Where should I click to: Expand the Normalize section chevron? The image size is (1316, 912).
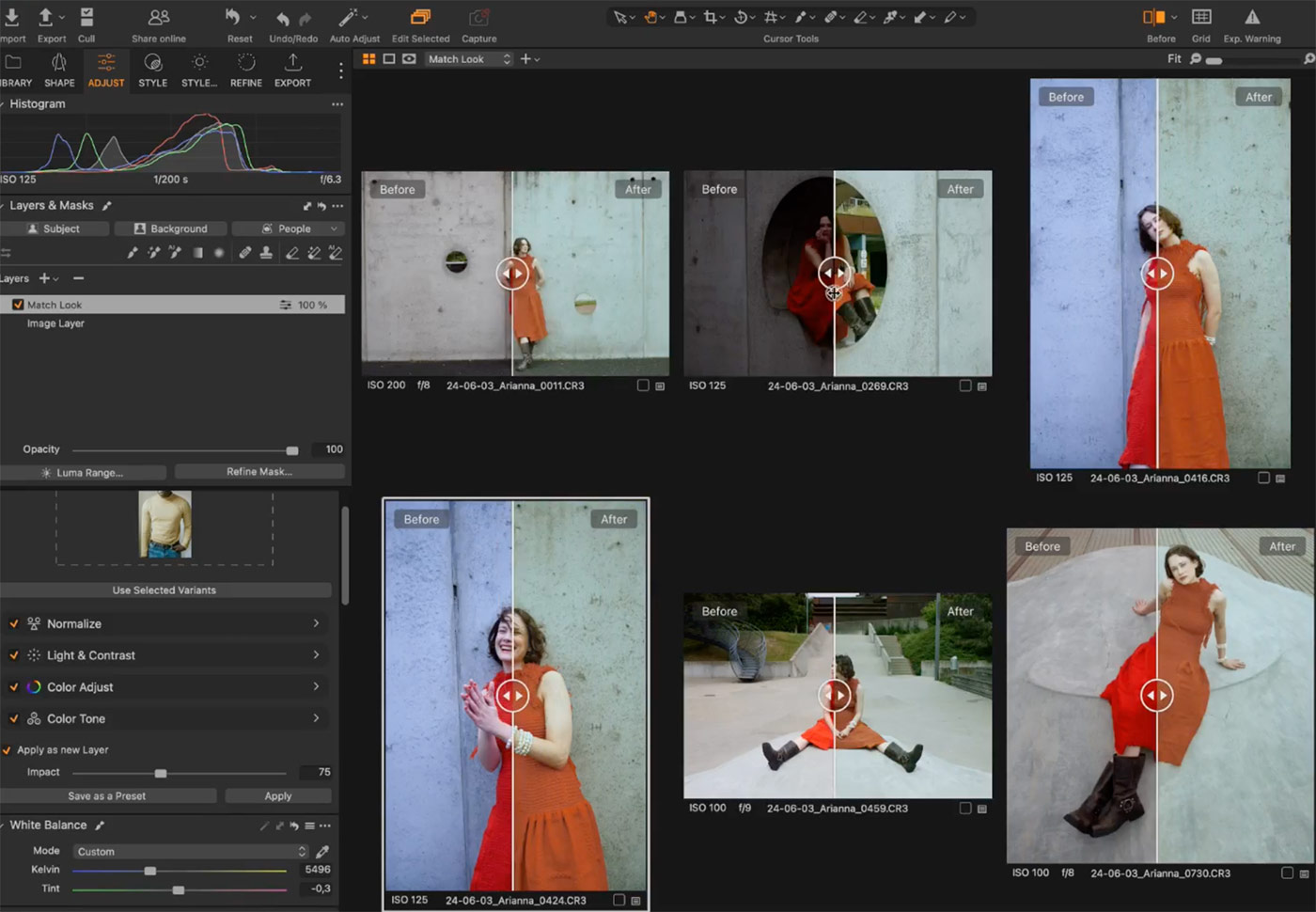(x=316, y=622)
